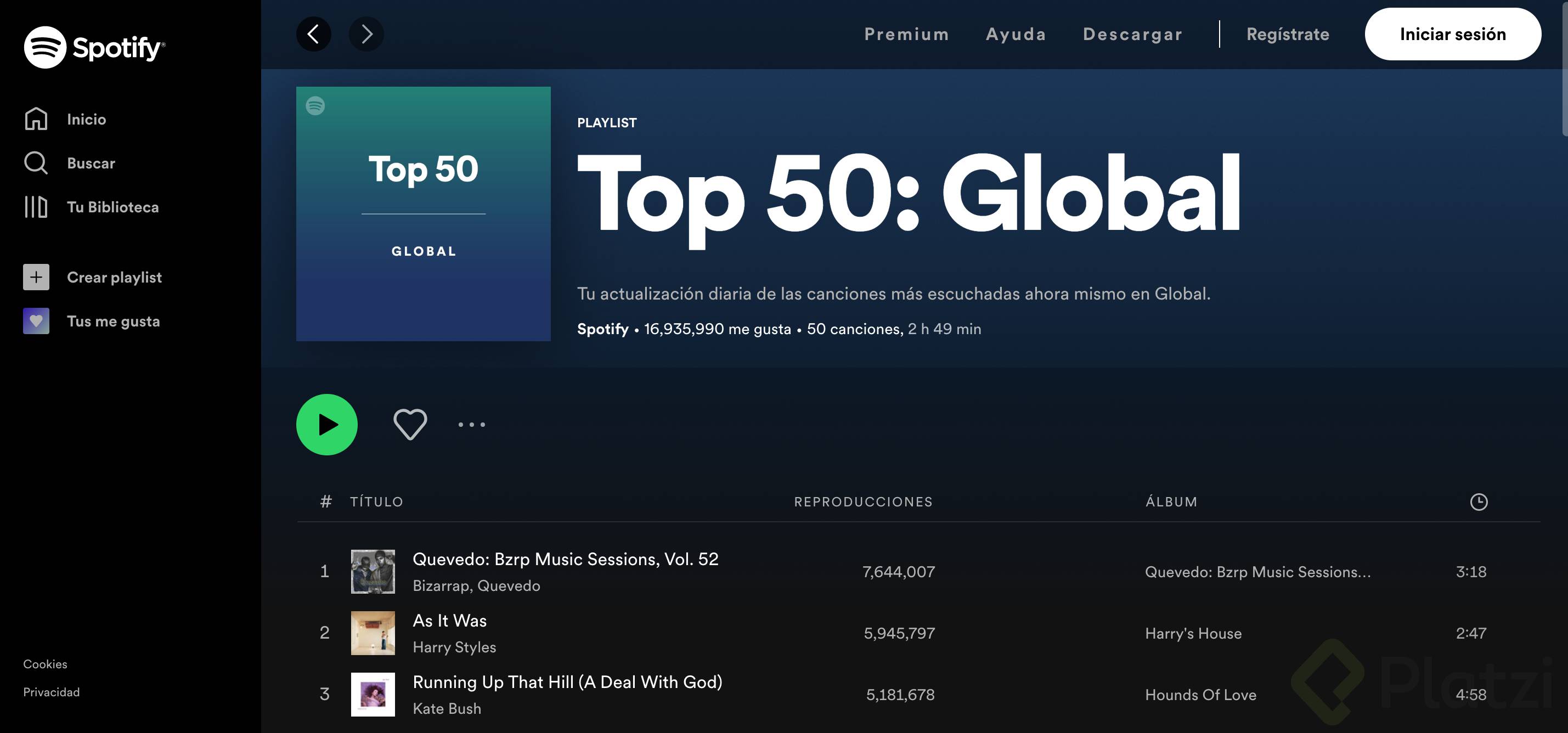This screenshot has width=1568, height=733.
Task: Open Buscar search icon
Action: coord(36,163)
